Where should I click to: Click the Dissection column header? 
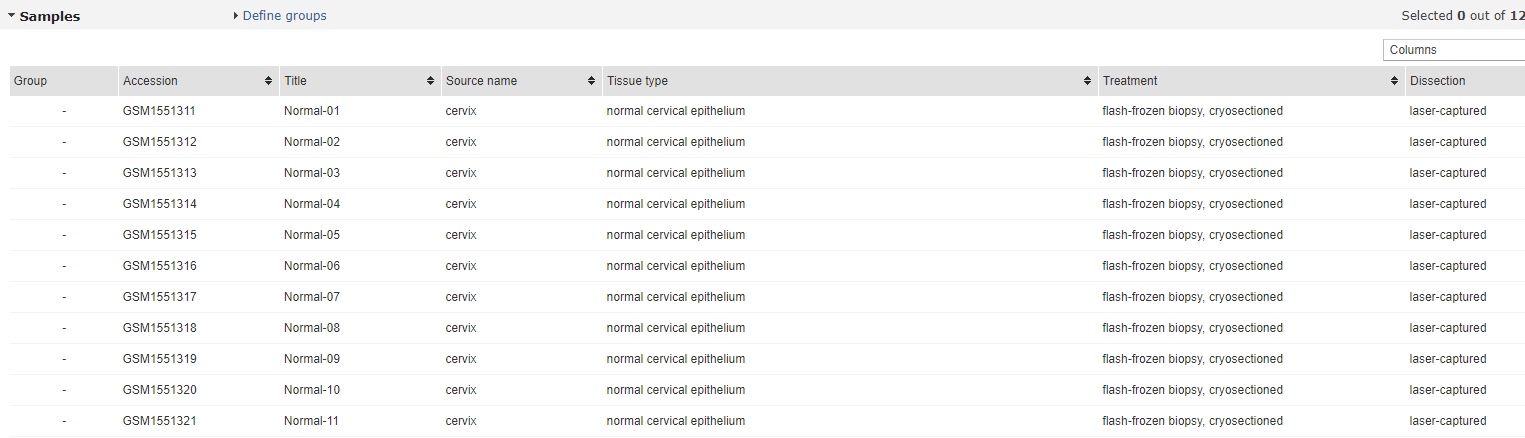tap(1437, 81)
